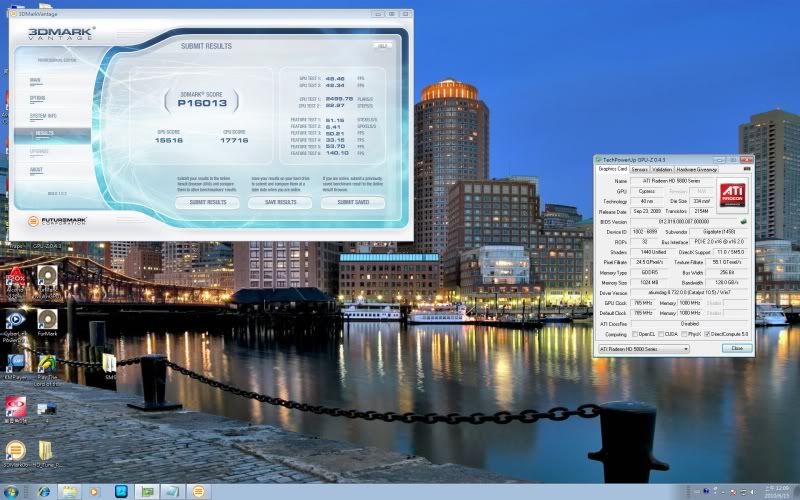Click the Futuremark Corporation logo
The width and height of the screenshot is (800, 500).
tap(57, 221)
